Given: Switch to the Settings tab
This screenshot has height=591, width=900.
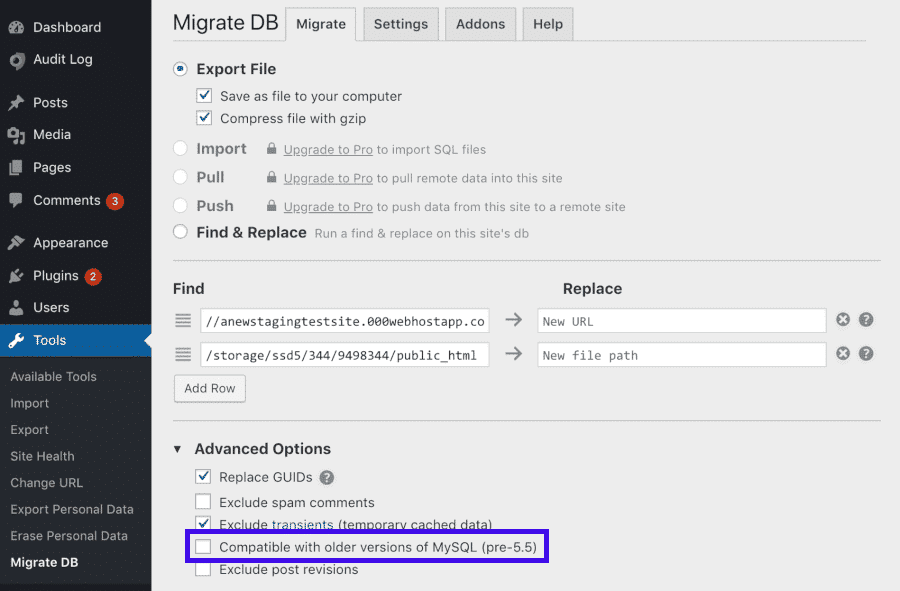Looking at the screenshot, I should point(400,24).
